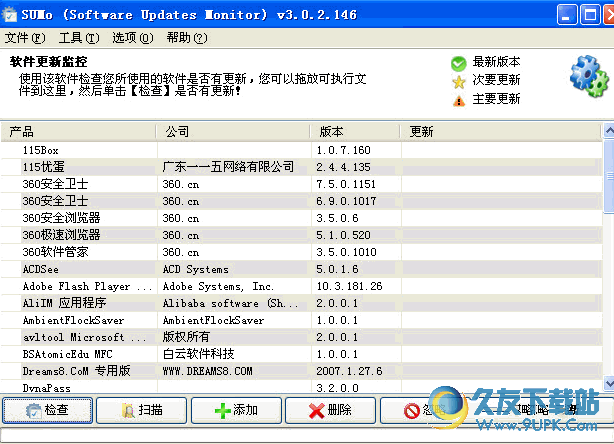Screen dimensions: 614x444
Task: Click the 主要更新 legend label
Action: (x=497, y=99)
